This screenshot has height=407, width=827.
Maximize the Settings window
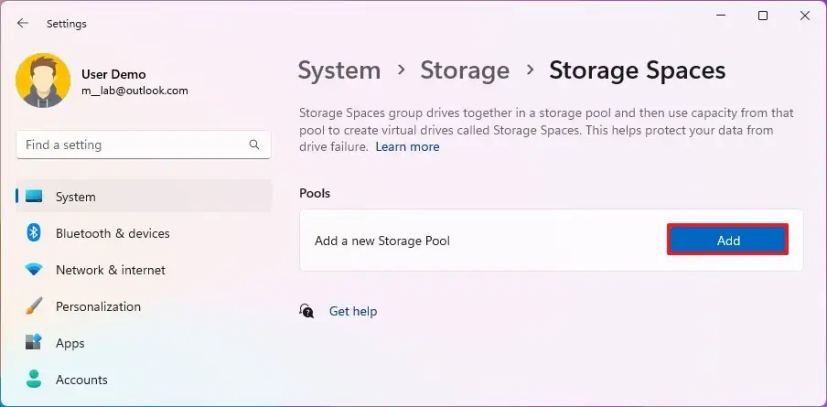point(763,16)
